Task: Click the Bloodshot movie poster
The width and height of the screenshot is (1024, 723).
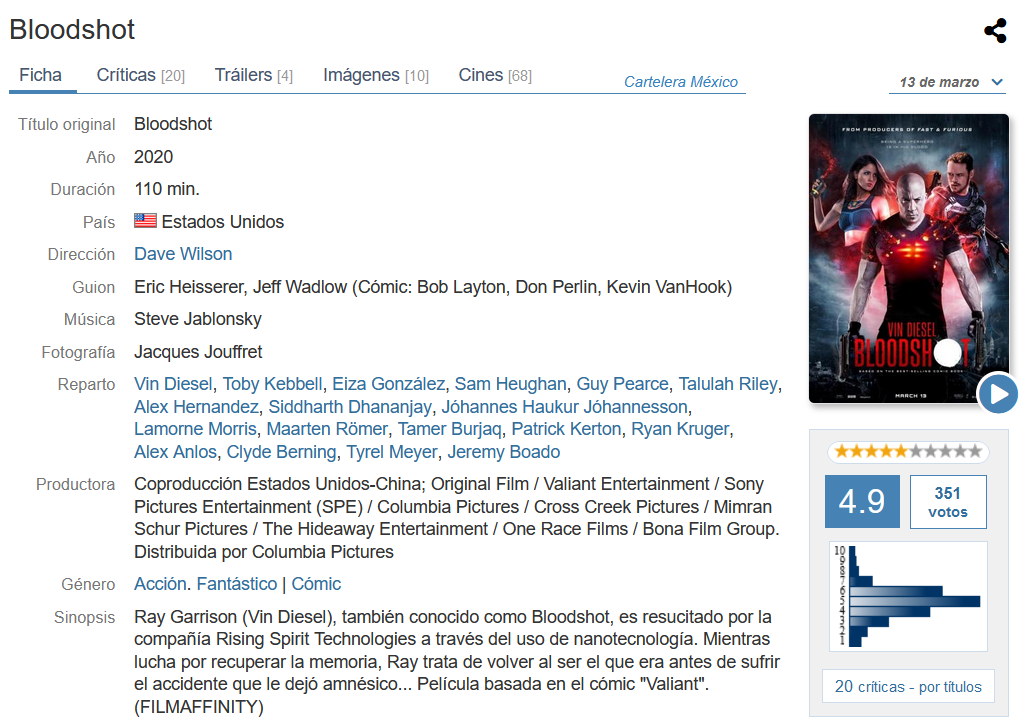Action: [x=908, y=259]
